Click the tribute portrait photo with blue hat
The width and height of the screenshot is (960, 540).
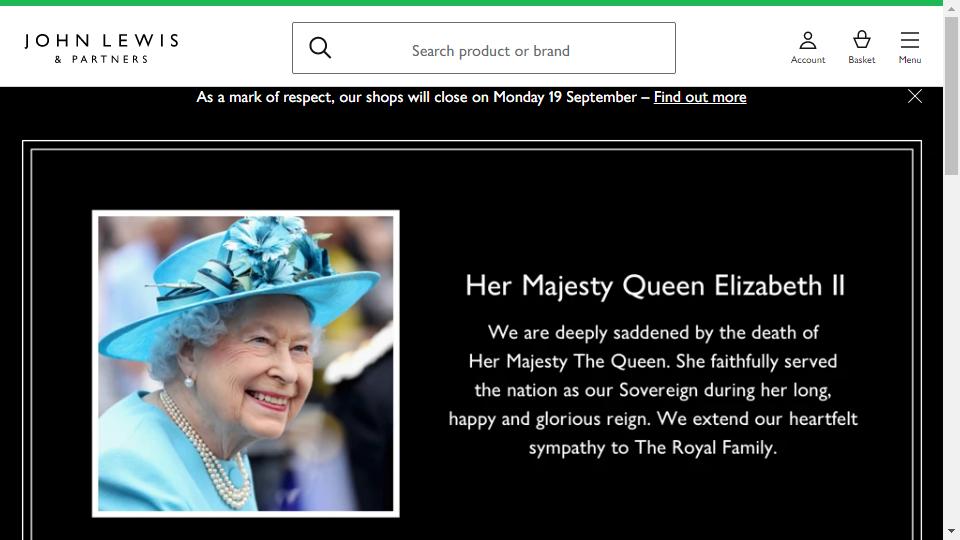[x=246, y=364]
